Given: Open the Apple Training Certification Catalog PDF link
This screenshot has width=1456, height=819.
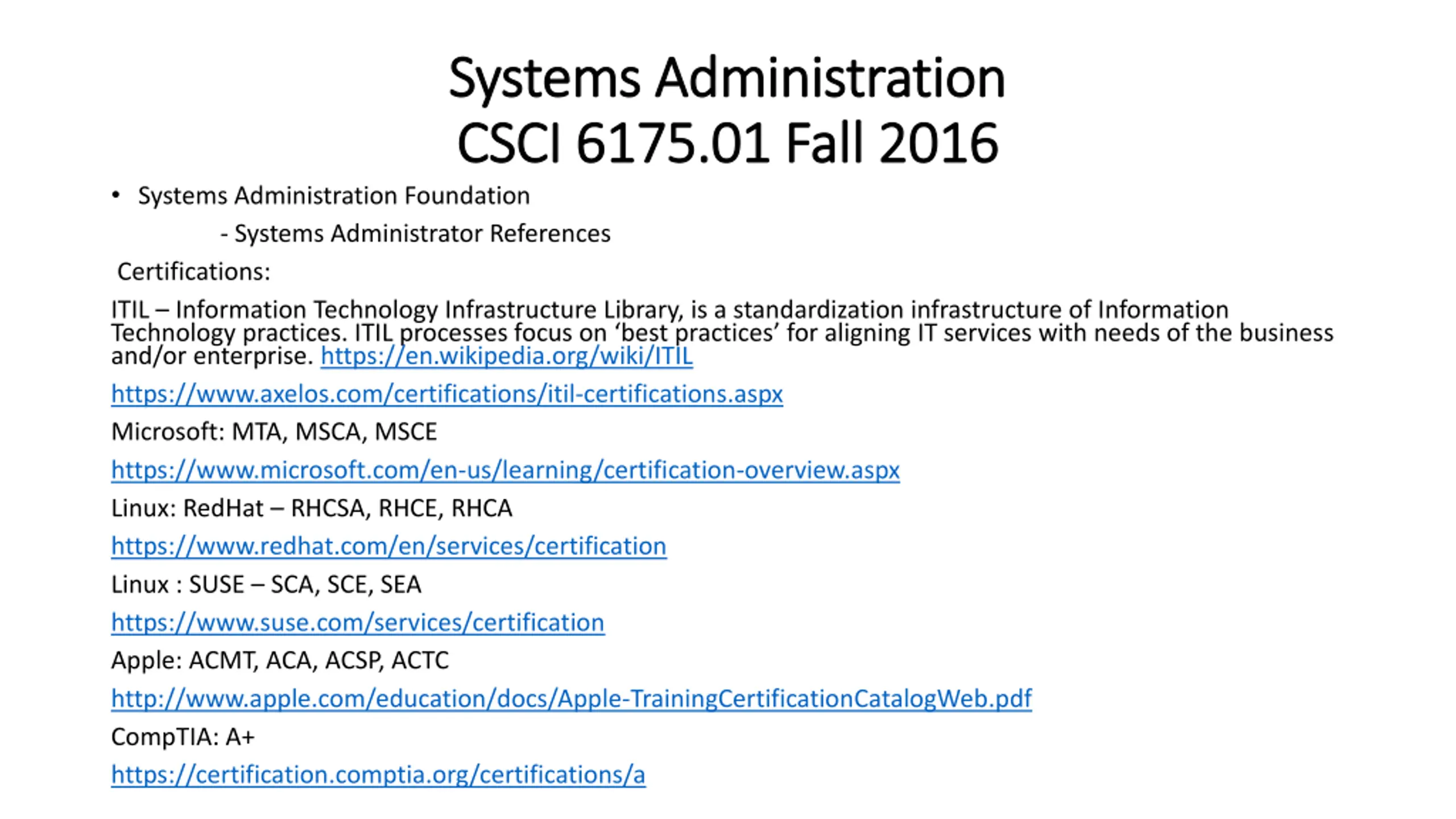Looking at the screenshot, I should pyautogui.click(x=572, y=699).
